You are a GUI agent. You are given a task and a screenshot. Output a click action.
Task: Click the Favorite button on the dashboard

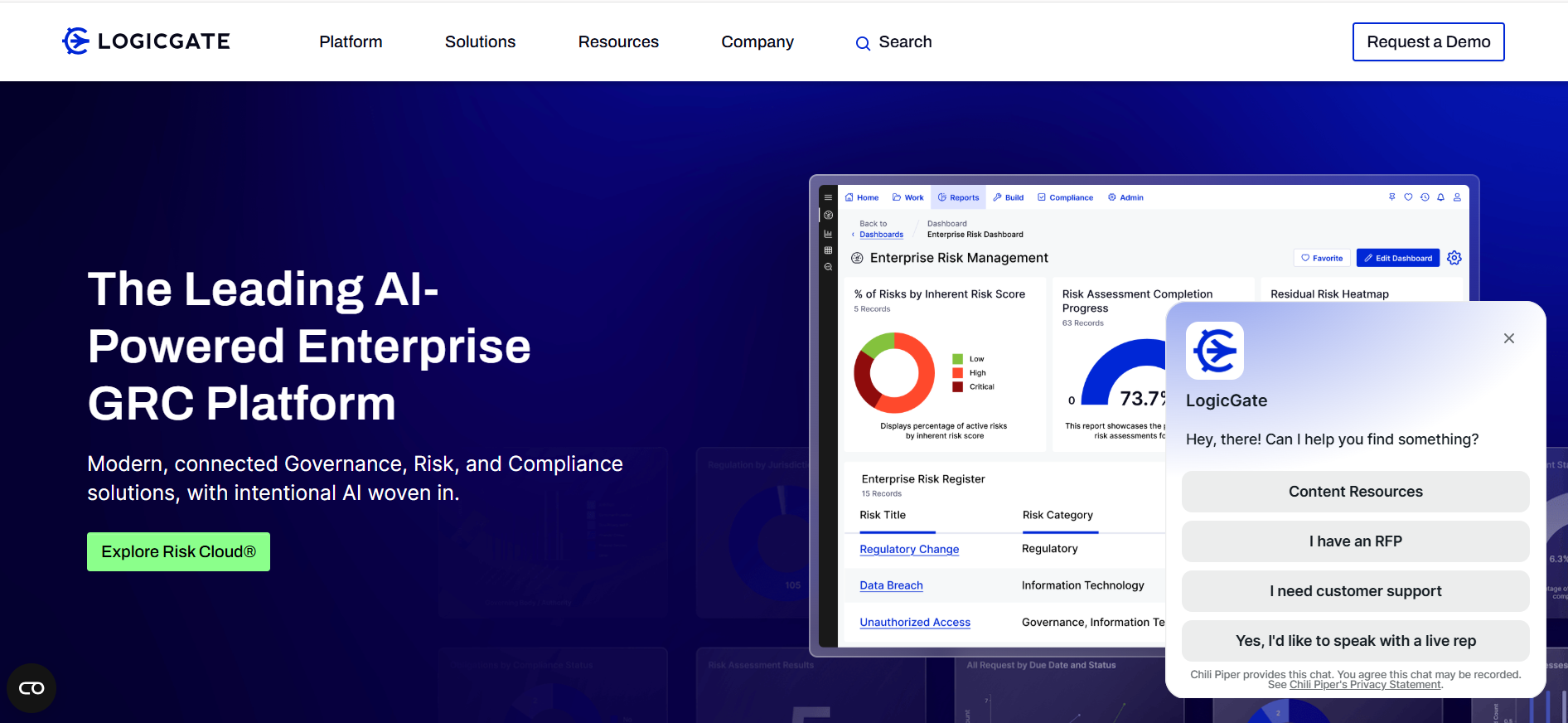1322,258
